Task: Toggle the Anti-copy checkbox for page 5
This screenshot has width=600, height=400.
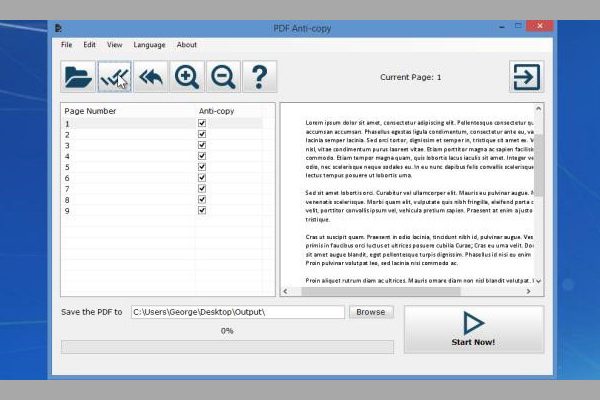Action: (x=202, y=167)
